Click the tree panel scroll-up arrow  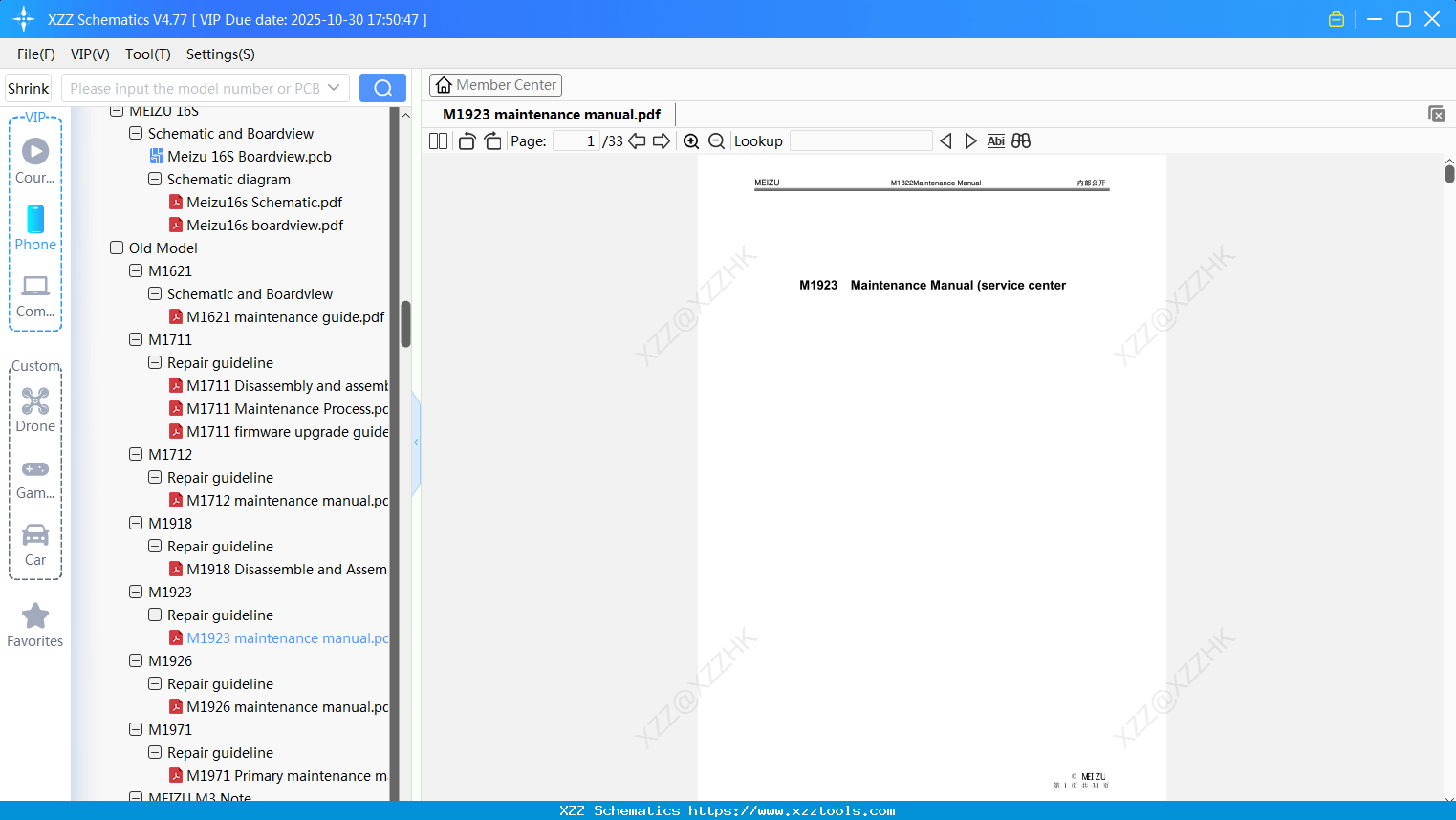coord(405,115)
